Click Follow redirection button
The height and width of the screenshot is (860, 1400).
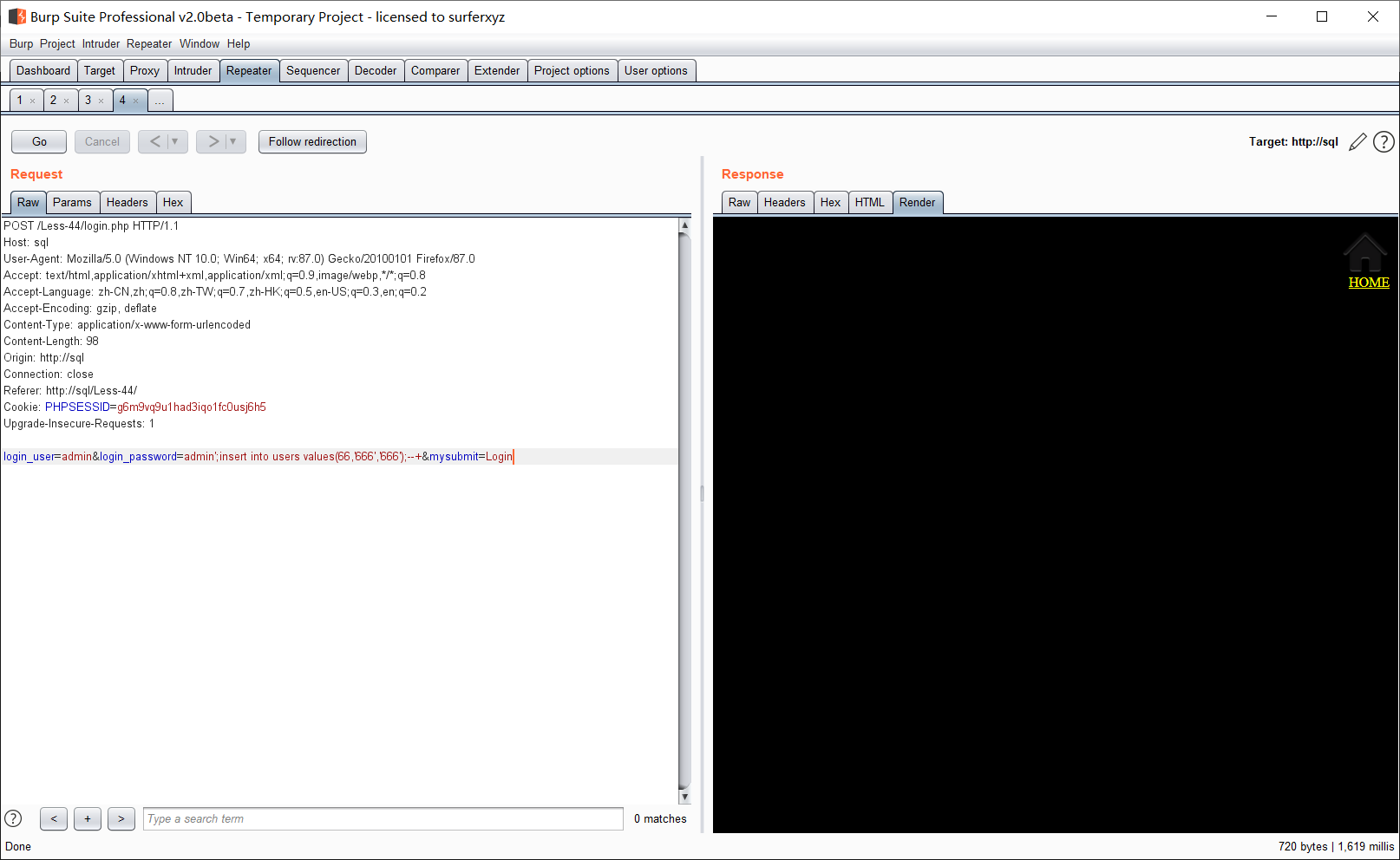(x=312, y=141)
